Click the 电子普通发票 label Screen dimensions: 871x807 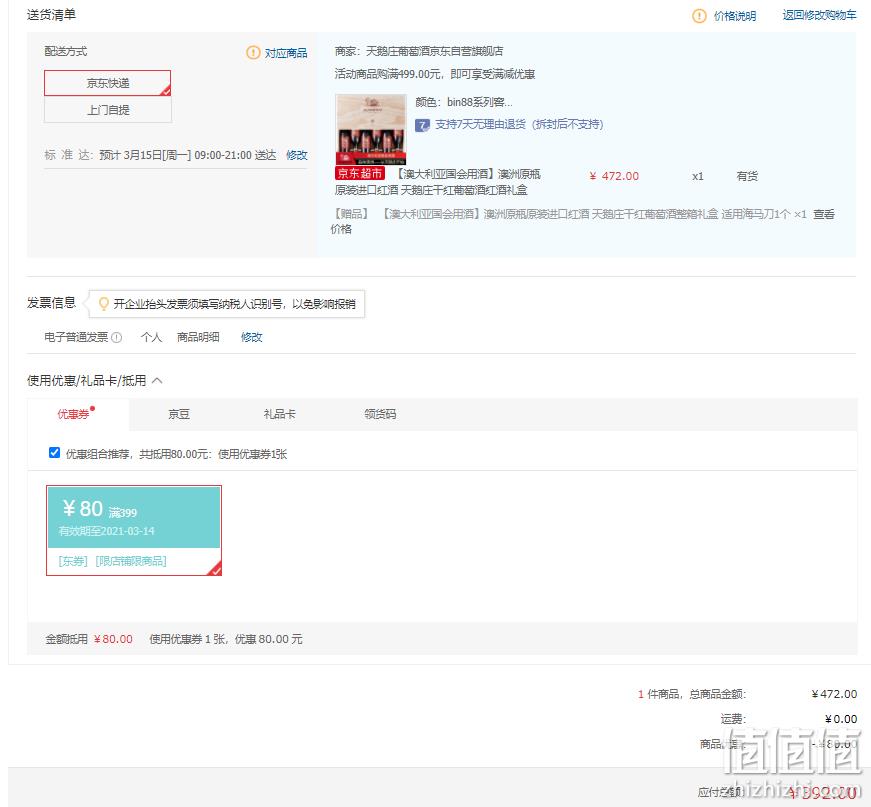click(x=76, y=337)
